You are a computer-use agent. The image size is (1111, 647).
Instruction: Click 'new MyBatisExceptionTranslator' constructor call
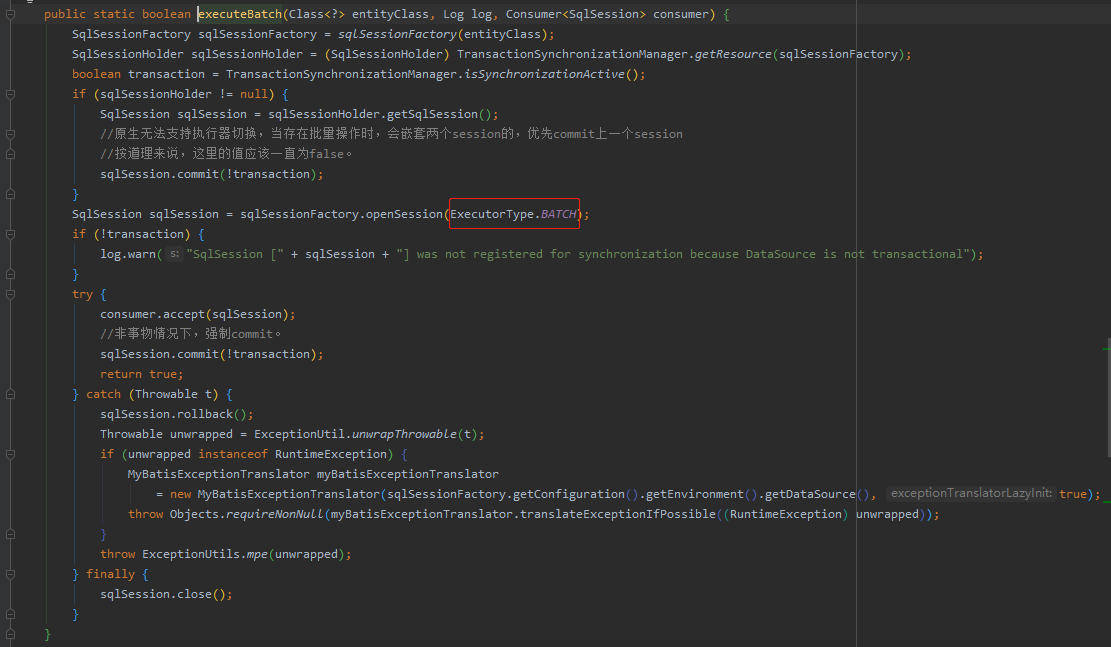275,494
